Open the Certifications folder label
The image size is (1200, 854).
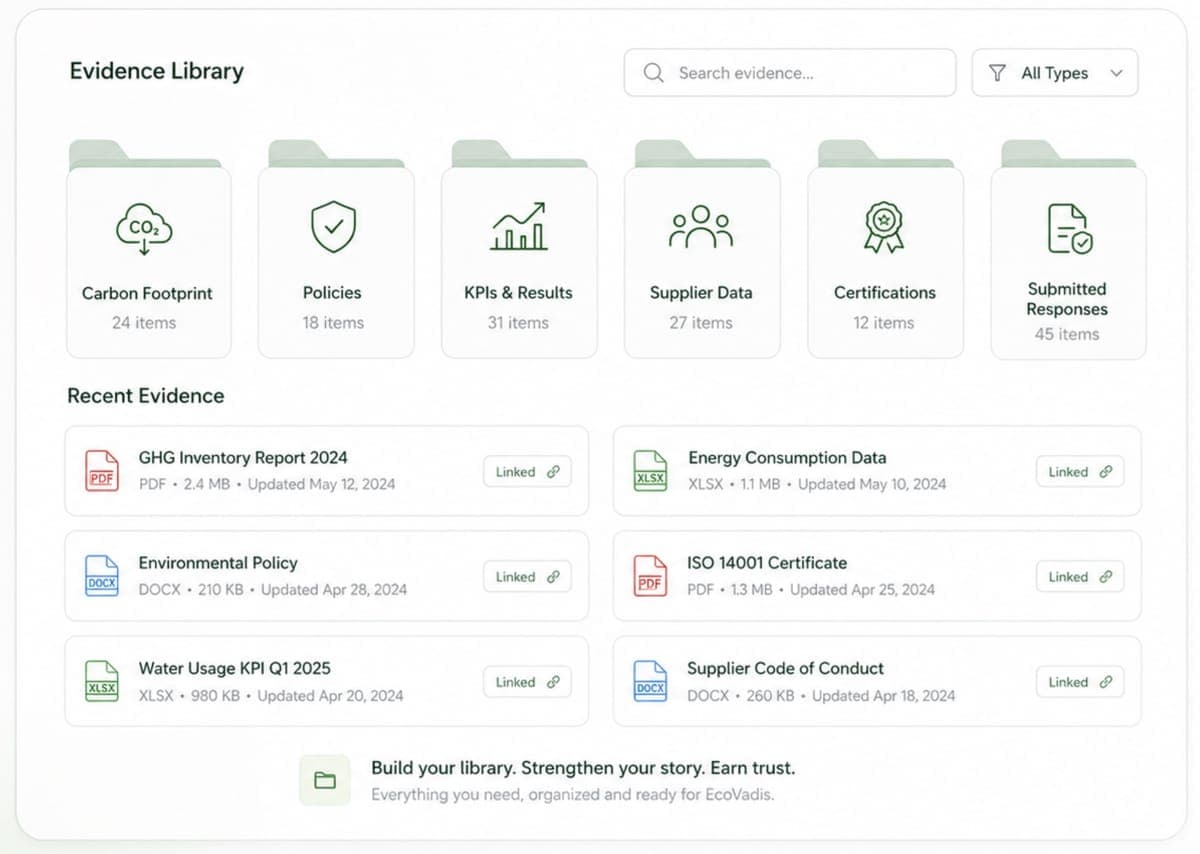pyautogui.click(x=885, y=293)
